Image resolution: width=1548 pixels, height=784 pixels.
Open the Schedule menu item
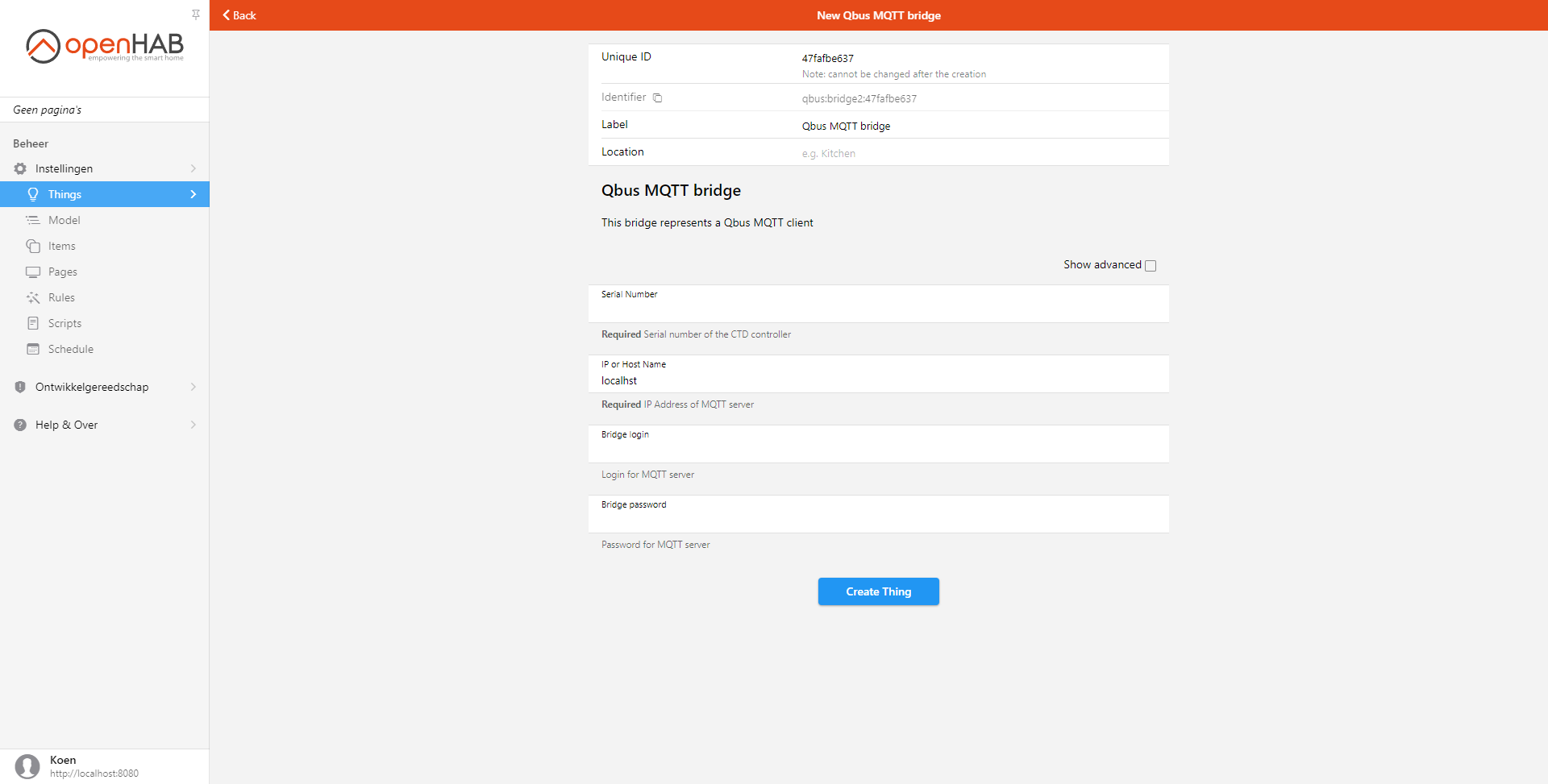[x=105, y=349]
